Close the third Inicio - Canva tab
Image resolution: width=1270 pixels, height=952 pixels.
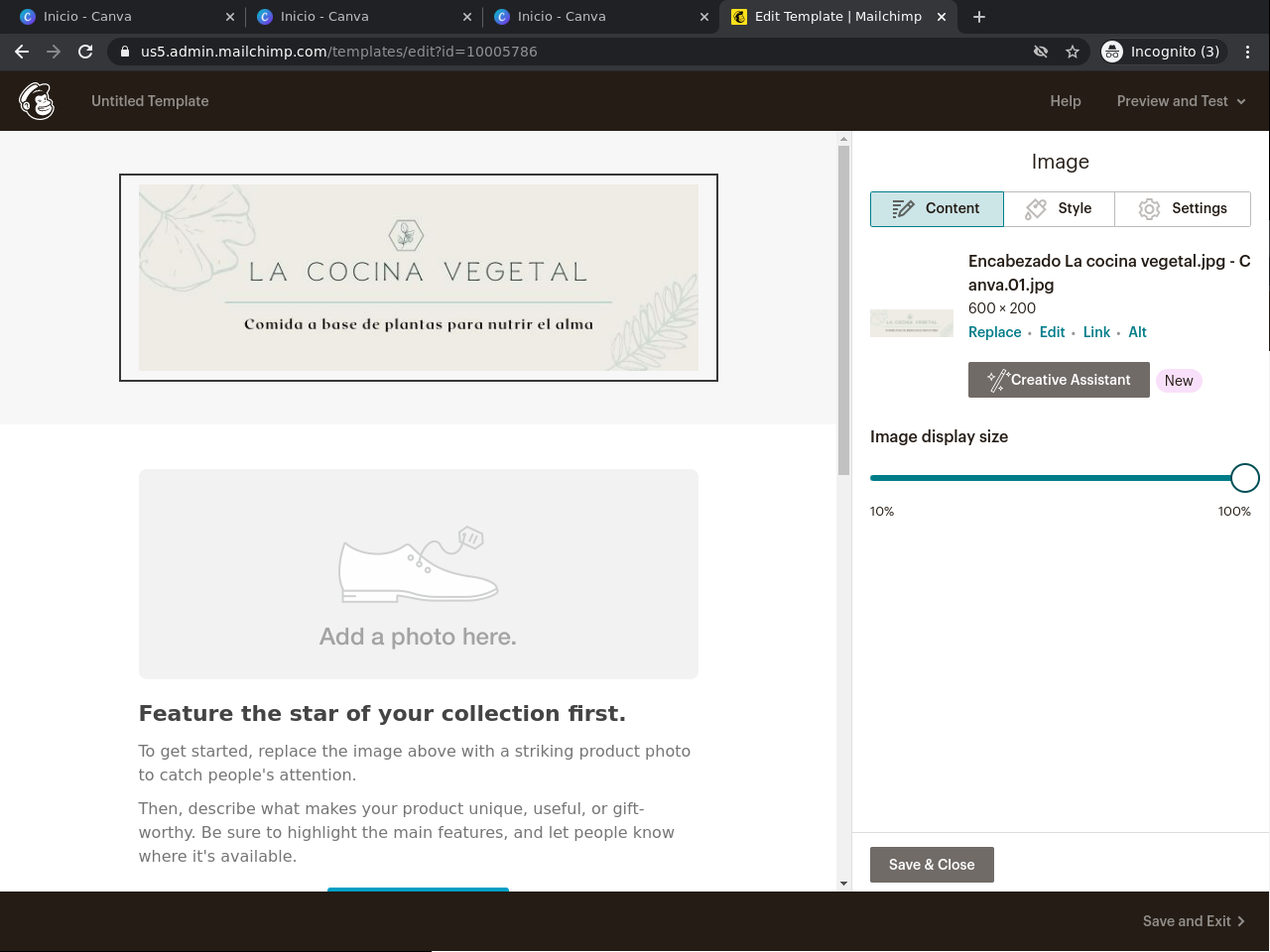[704, 17]
